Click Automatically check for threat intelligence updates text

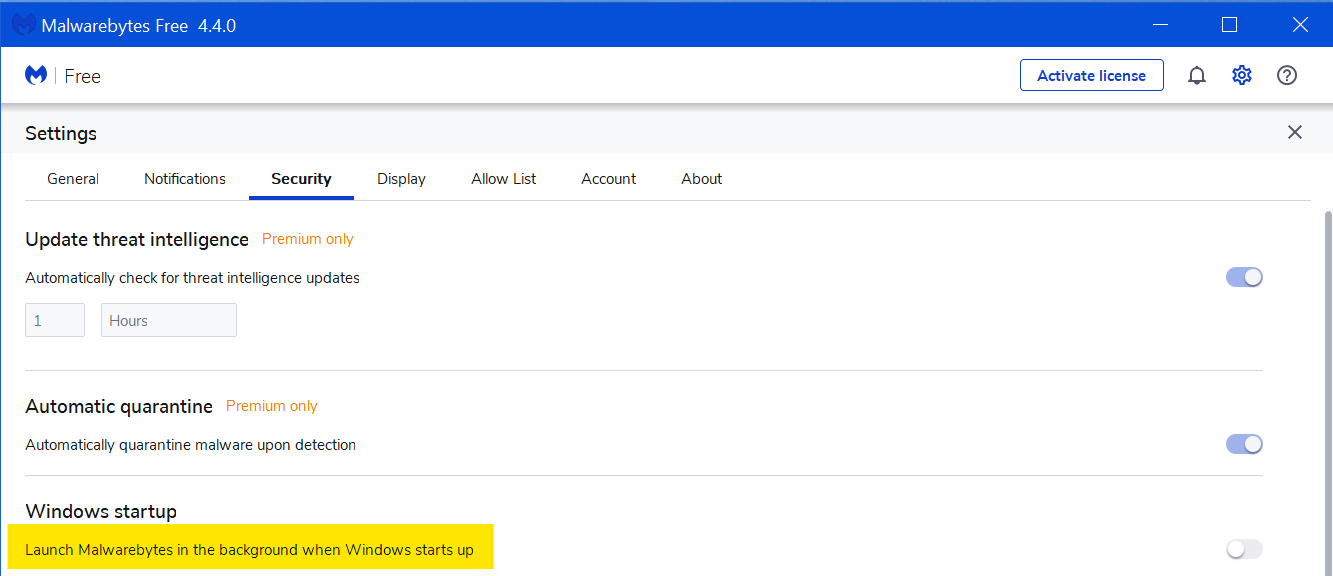pyautogui.click(x=192, y=278)
